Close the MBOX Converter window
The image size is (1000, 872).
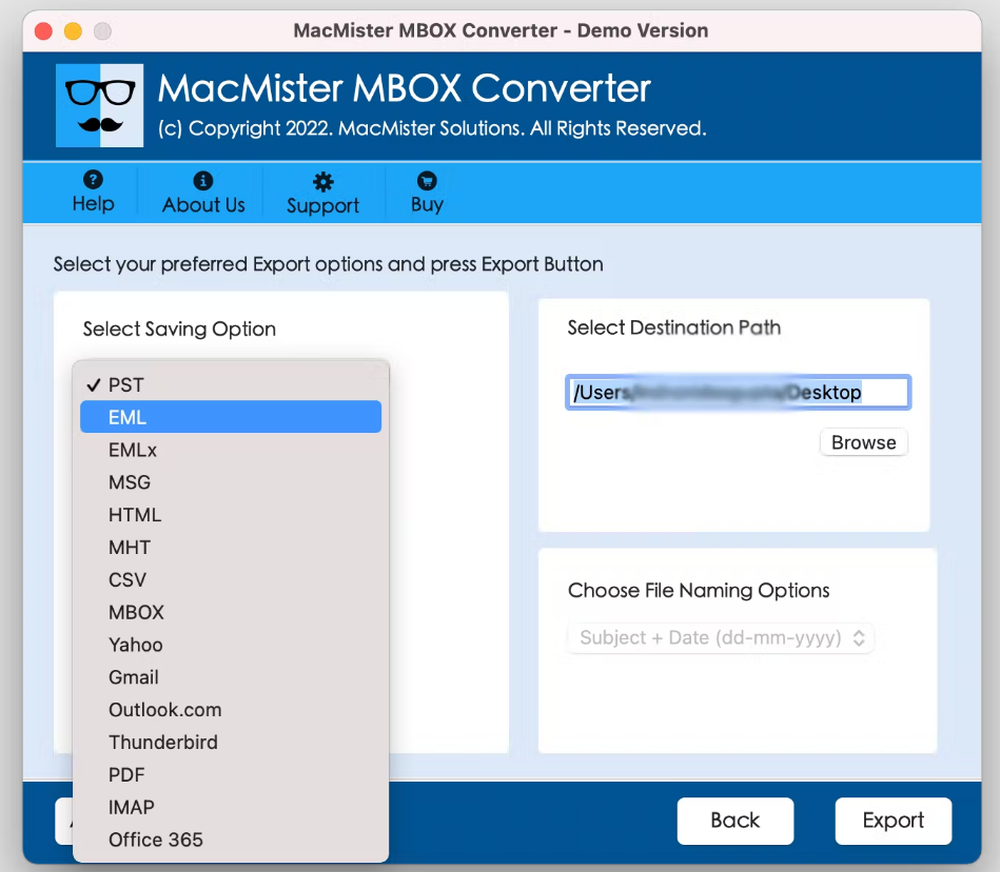[43, 31]
